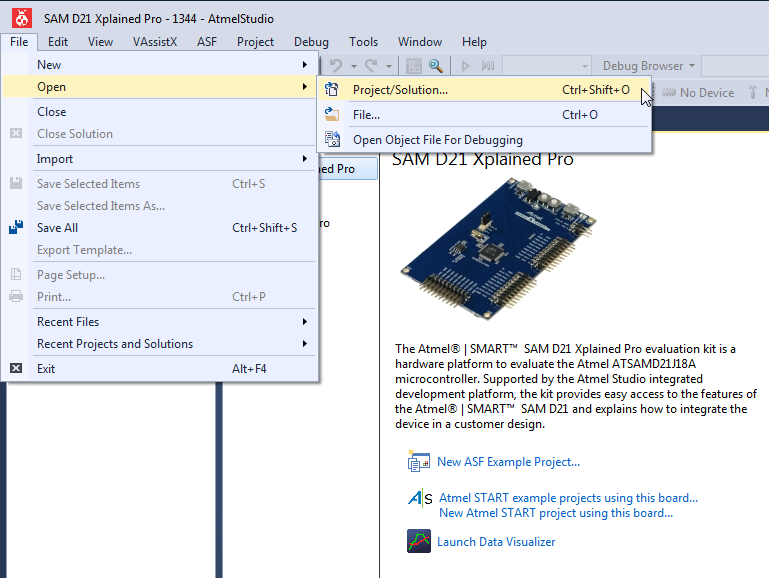Screen dimensions: 769x578
Task: Click the Atmel START logo icon
Action: point(420,499)
